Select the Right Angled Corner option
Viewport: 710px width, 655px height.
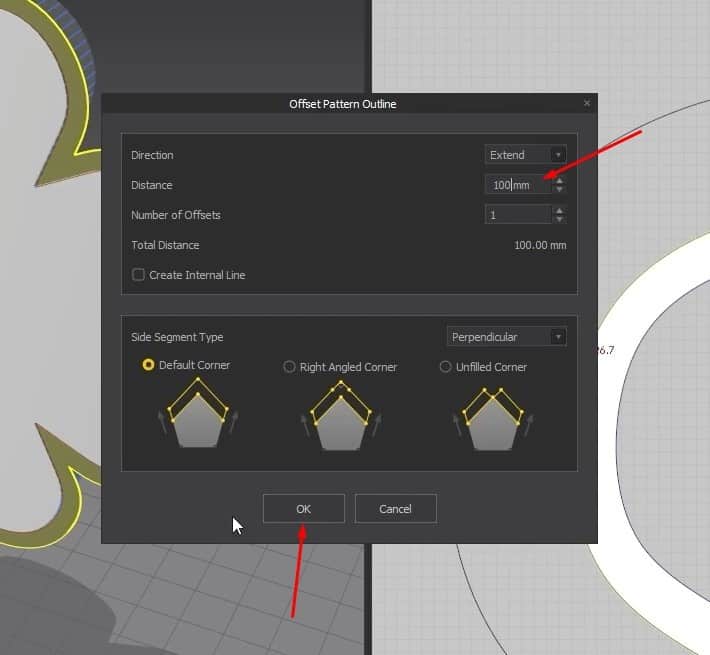[289, 367]
